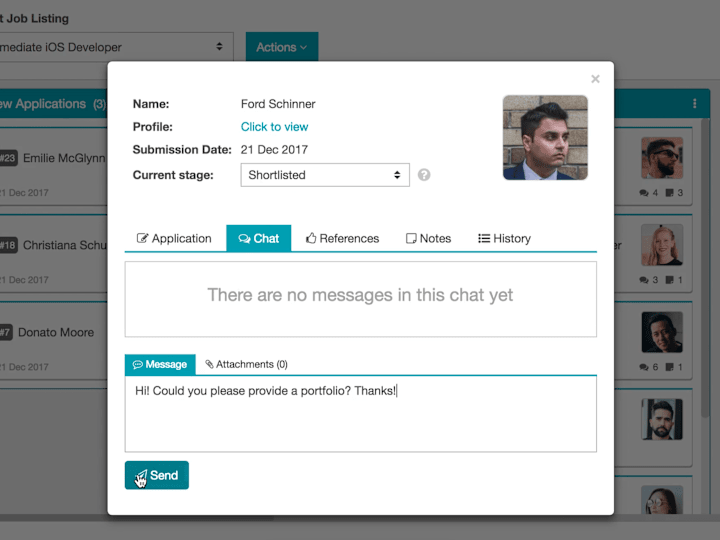This screenshot has width=720, height=540.
Task: Click the chat bubbles icon showing 6
Action: coord(644,367)
